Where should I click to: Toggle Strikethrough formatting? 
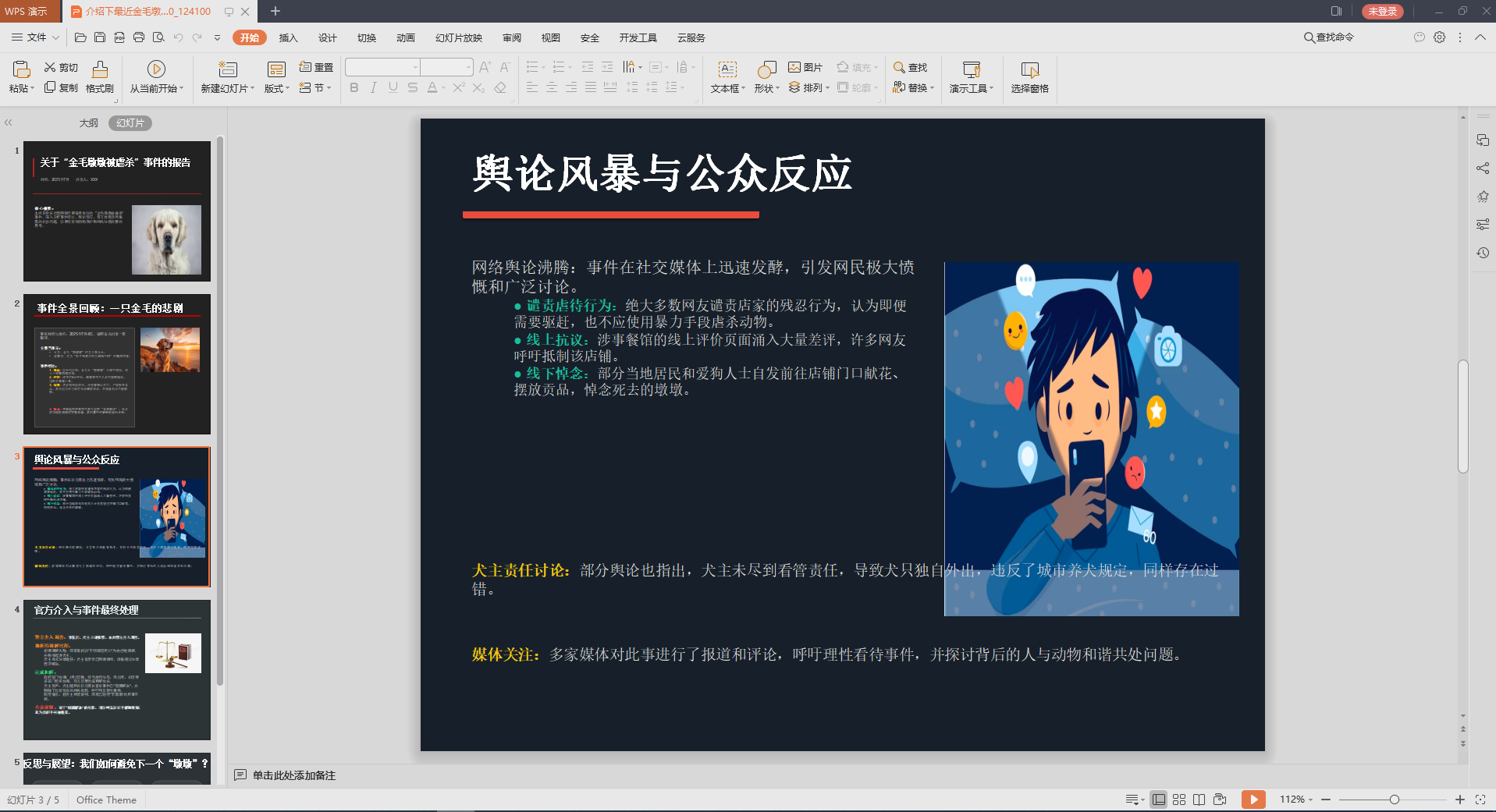click(x=413, y=87)
